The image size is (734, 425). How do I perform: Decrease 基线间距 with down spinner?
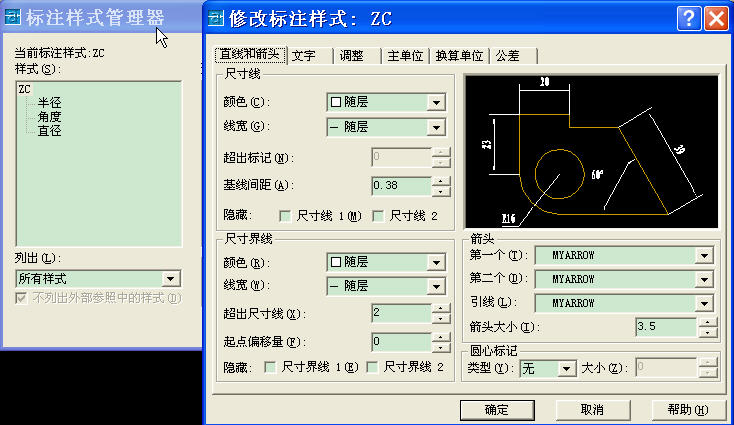pyautogui.click(x=440, y=191)
